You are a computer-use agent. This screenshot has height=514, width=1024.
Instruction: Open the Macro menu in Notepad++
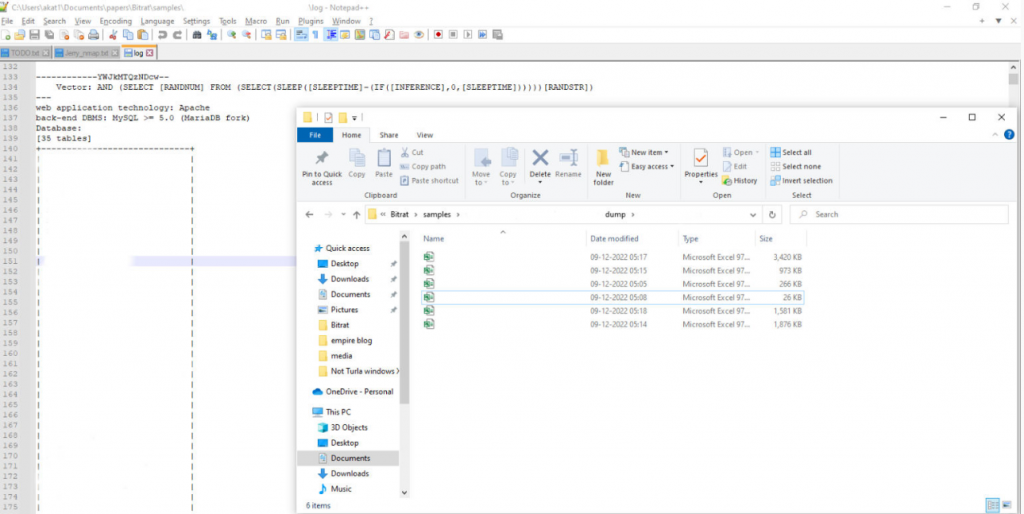[256, 21]
